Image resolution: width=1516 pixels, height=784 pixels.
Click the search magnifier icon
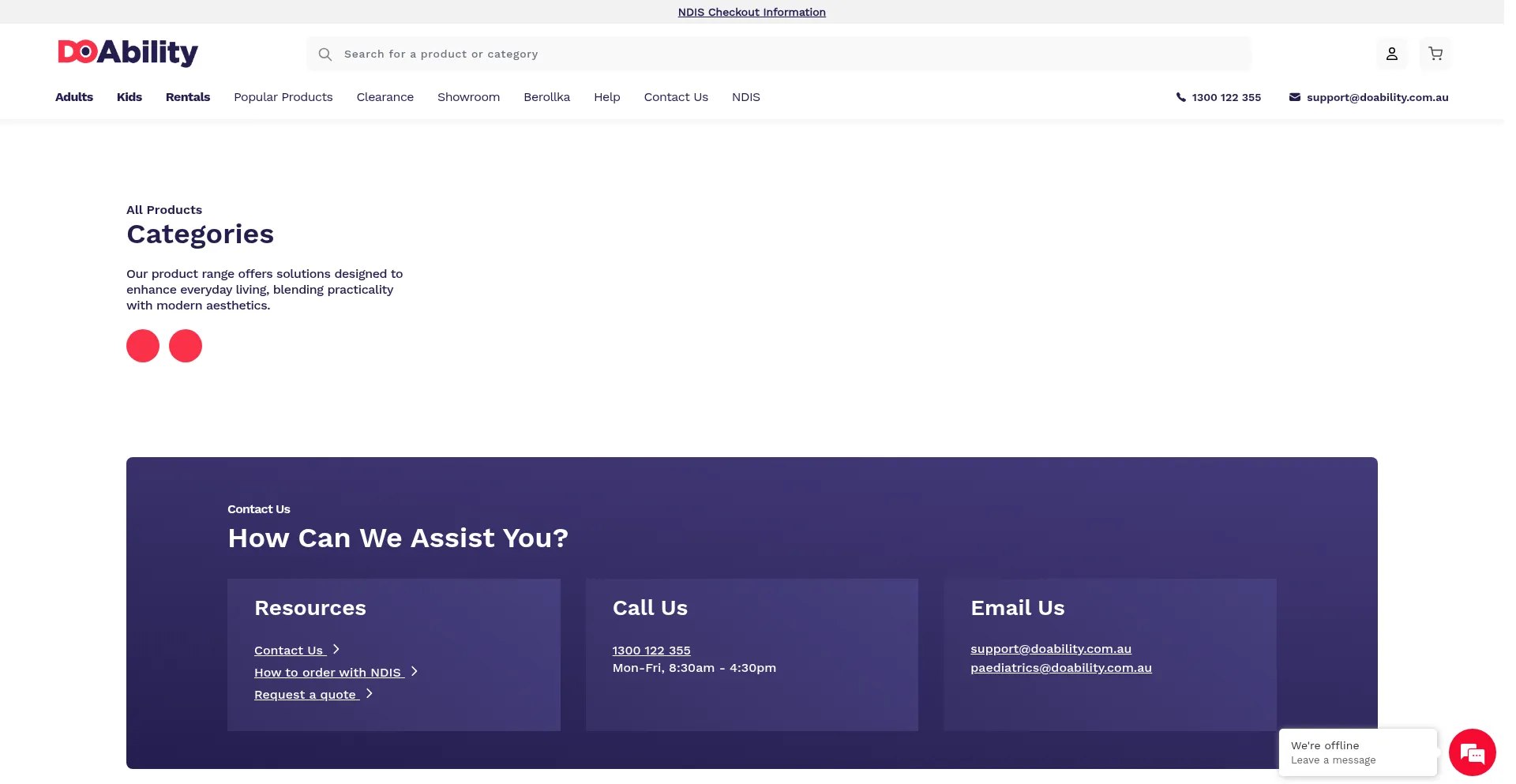tap(325, 54)
